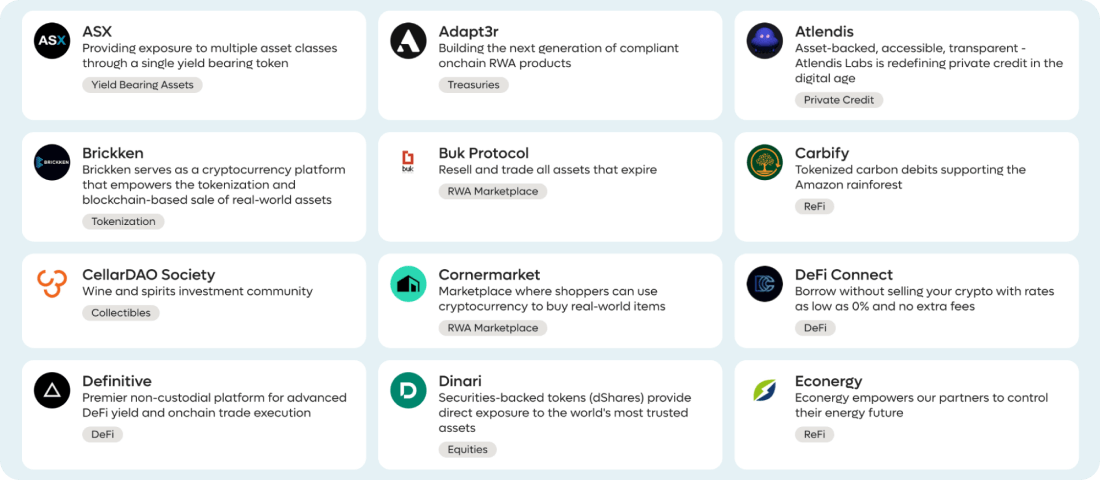Open the Dinari title link
This screenshot has height=480, width=1100.
460,381
